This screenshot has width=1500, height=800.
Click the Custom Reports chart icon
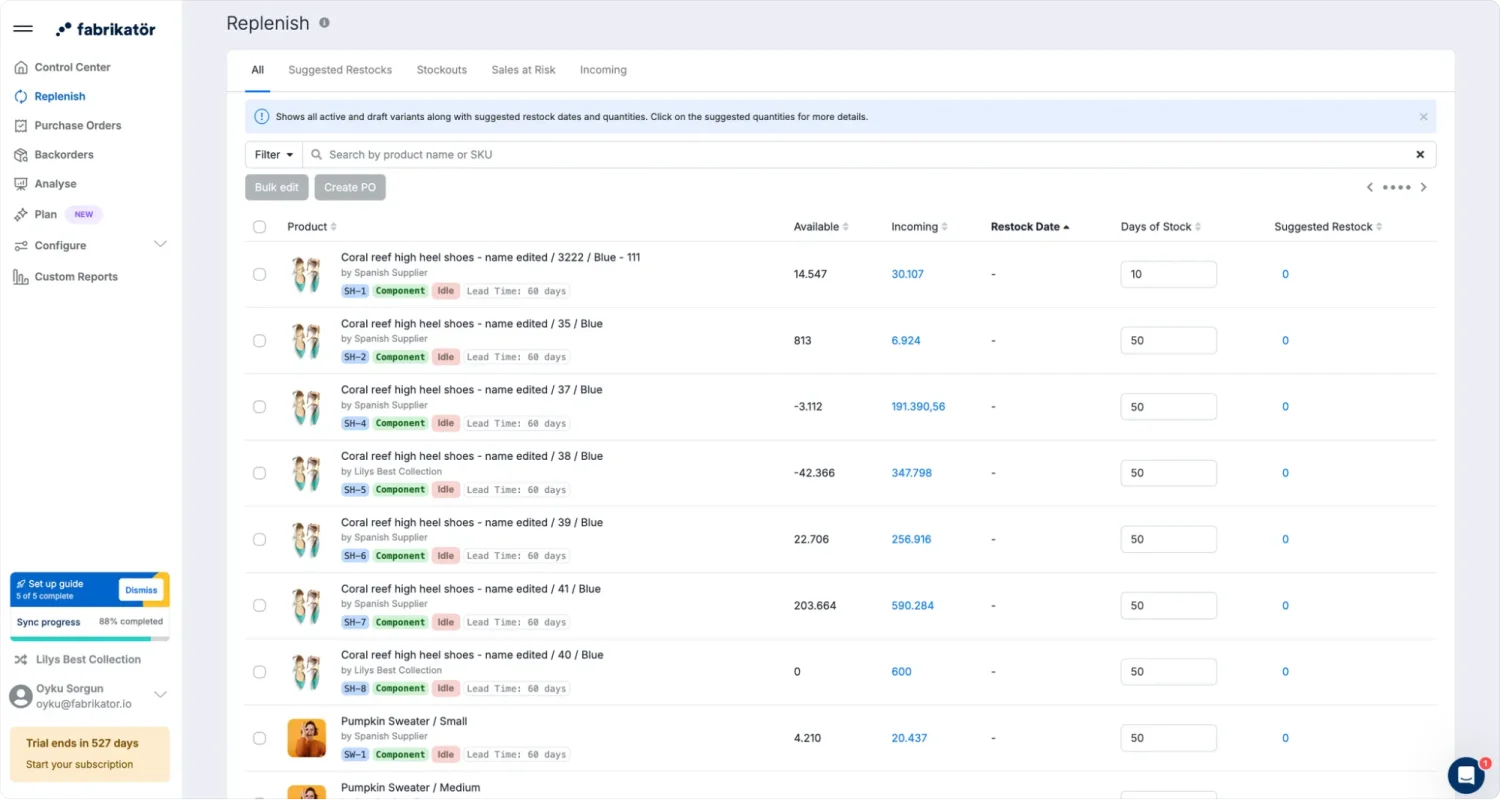(21, 277)
